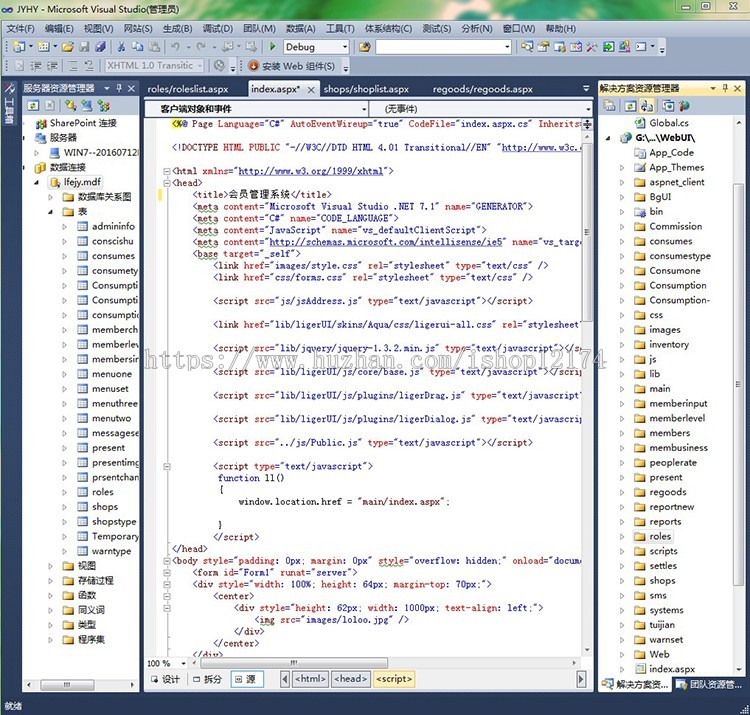The height and width of the screenshot is (715, 750).
Task: Click the Connect to Database icon
Action: coord(71,105)
